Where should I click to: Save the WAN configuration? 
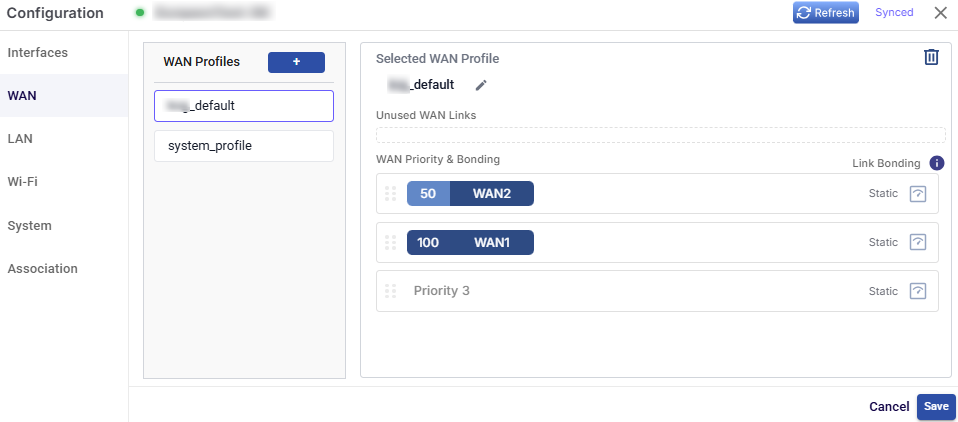[x=936, y=407]
